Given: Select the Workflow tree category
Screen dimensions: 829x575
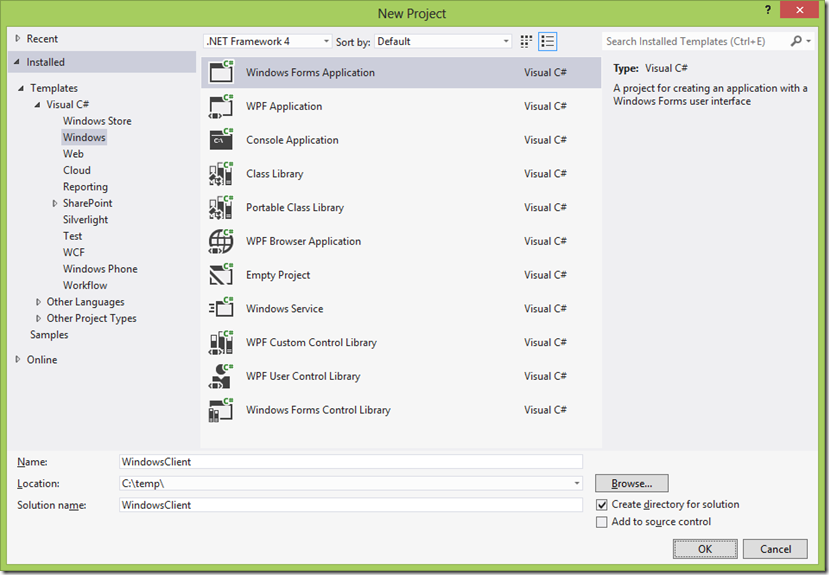Looking at the screenshot, I should [85, 285].
